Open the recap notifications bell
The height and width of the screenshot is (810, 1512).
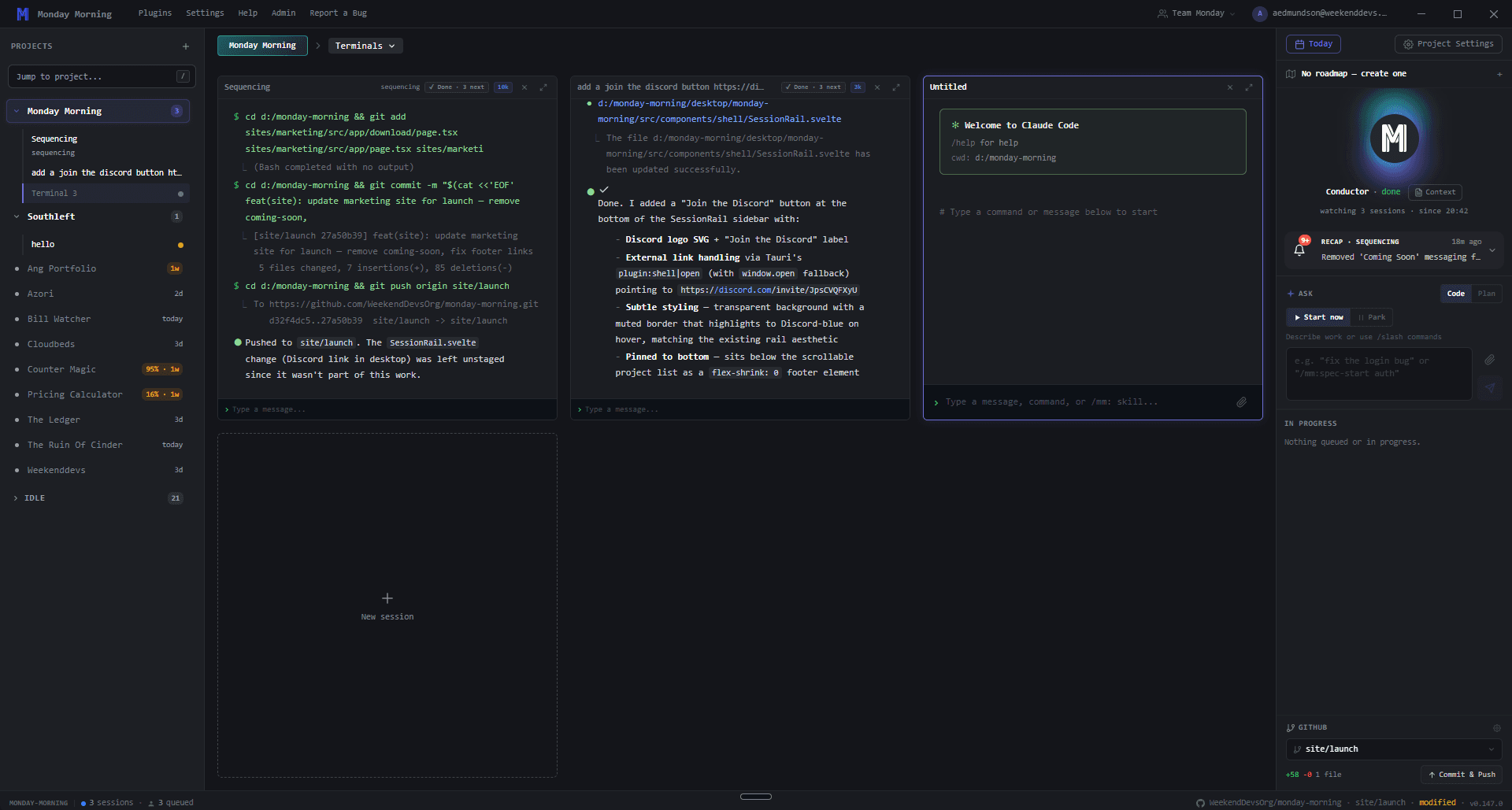(x=1299, y=249)
